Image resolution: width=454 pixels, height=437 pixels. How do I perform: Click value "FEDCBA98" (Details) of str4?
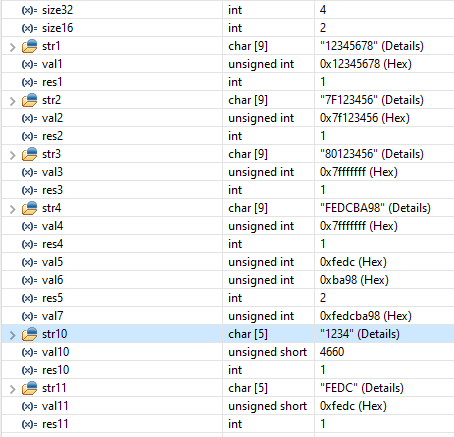(375, 208)
